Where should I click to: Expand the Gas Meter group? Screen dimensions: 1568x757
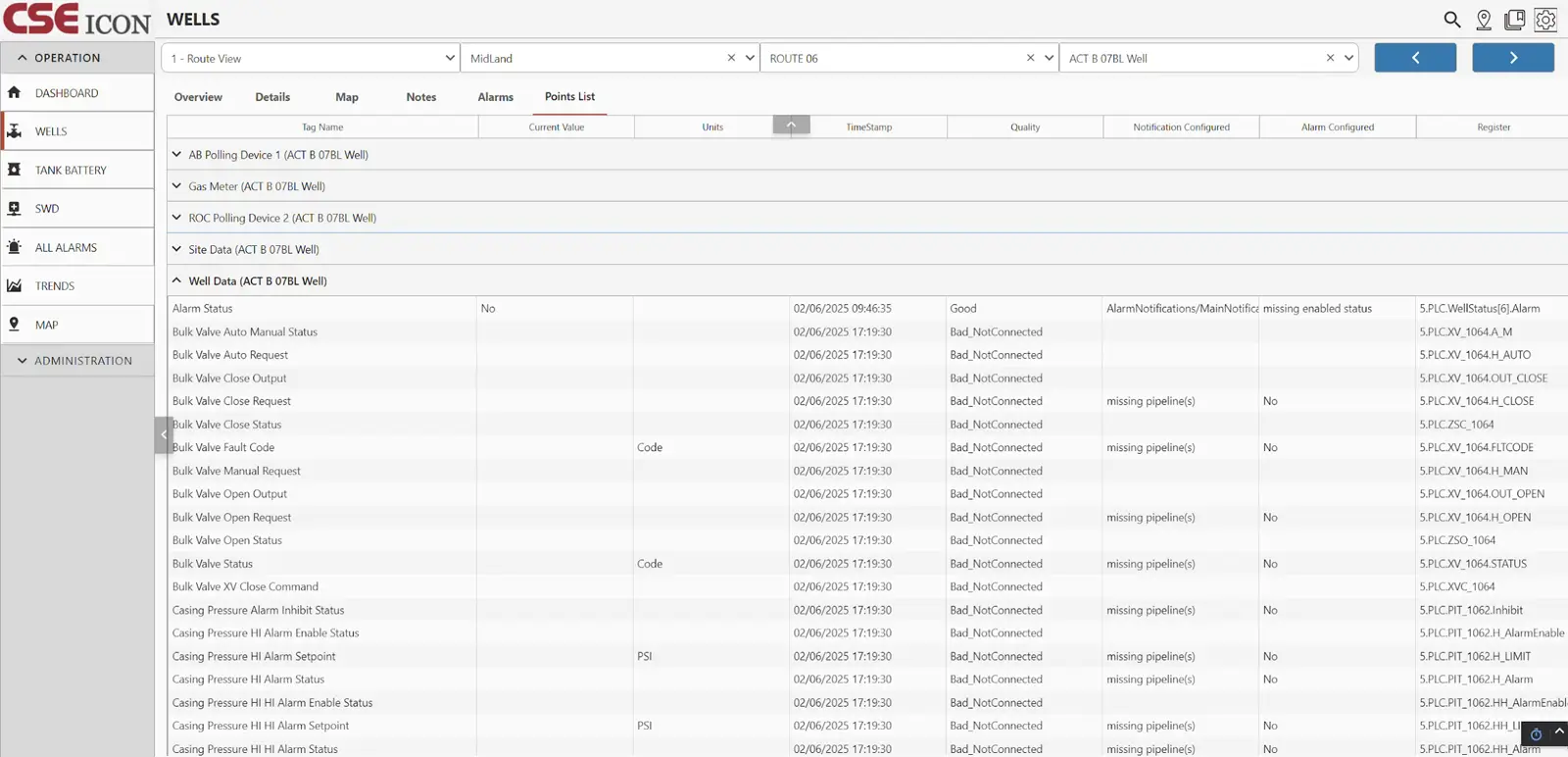pyautogui.click(x=176, y=186)
